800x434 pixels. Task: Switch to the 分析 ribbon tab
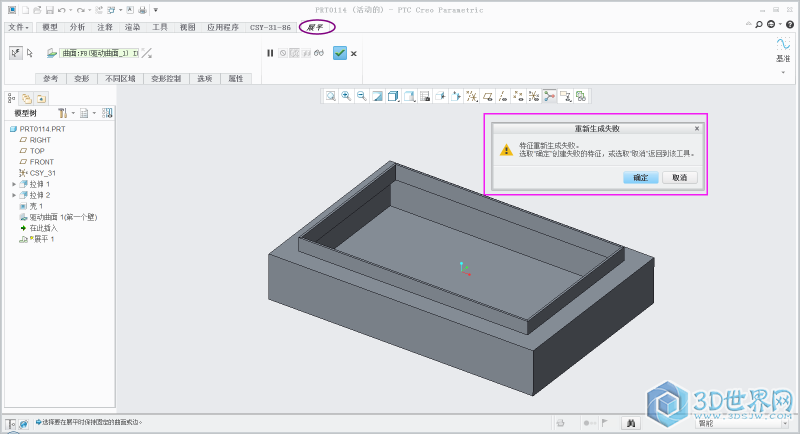point(78,27)
